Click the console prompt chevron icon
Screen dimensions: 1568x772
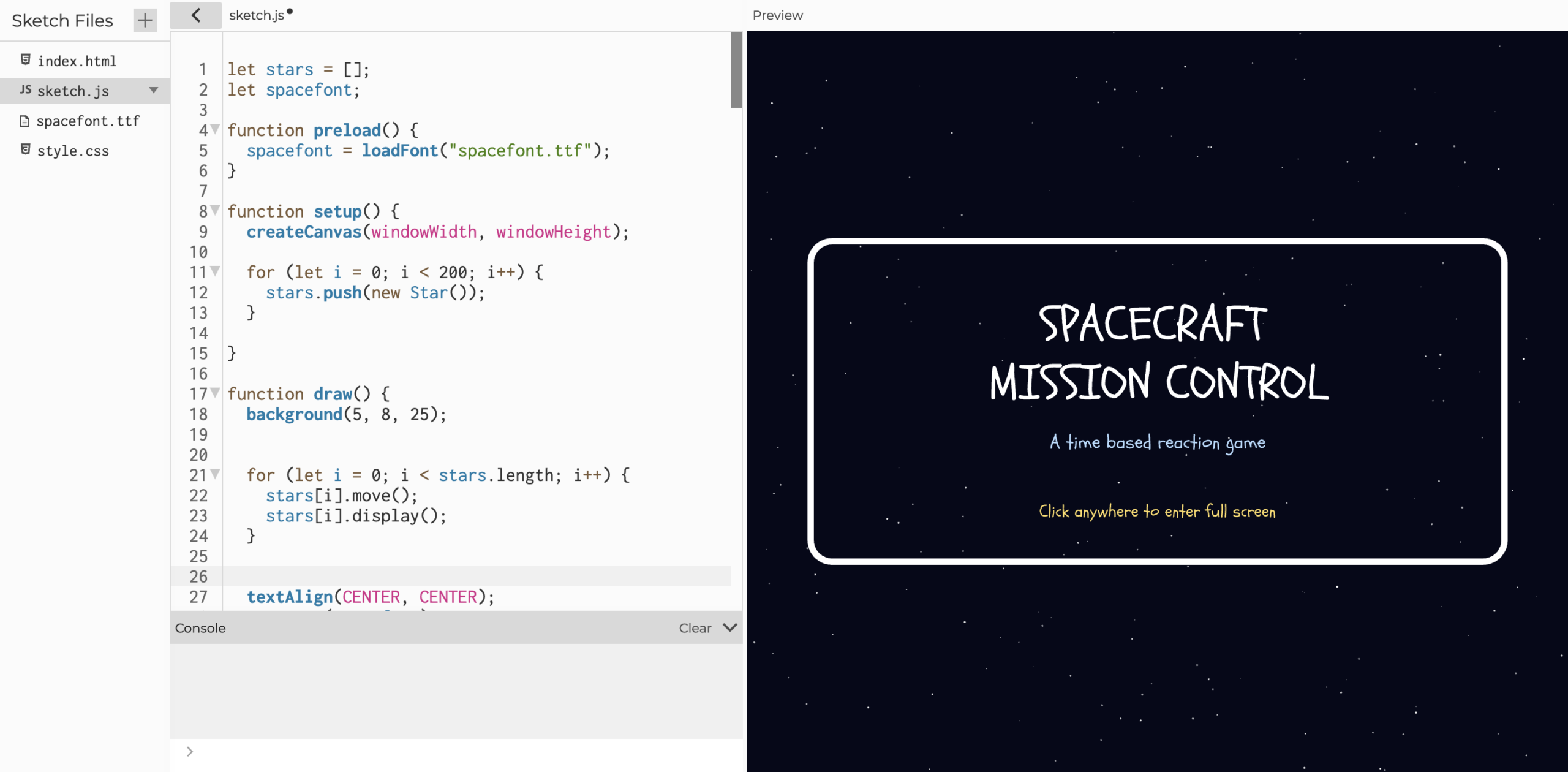point(190,751)
